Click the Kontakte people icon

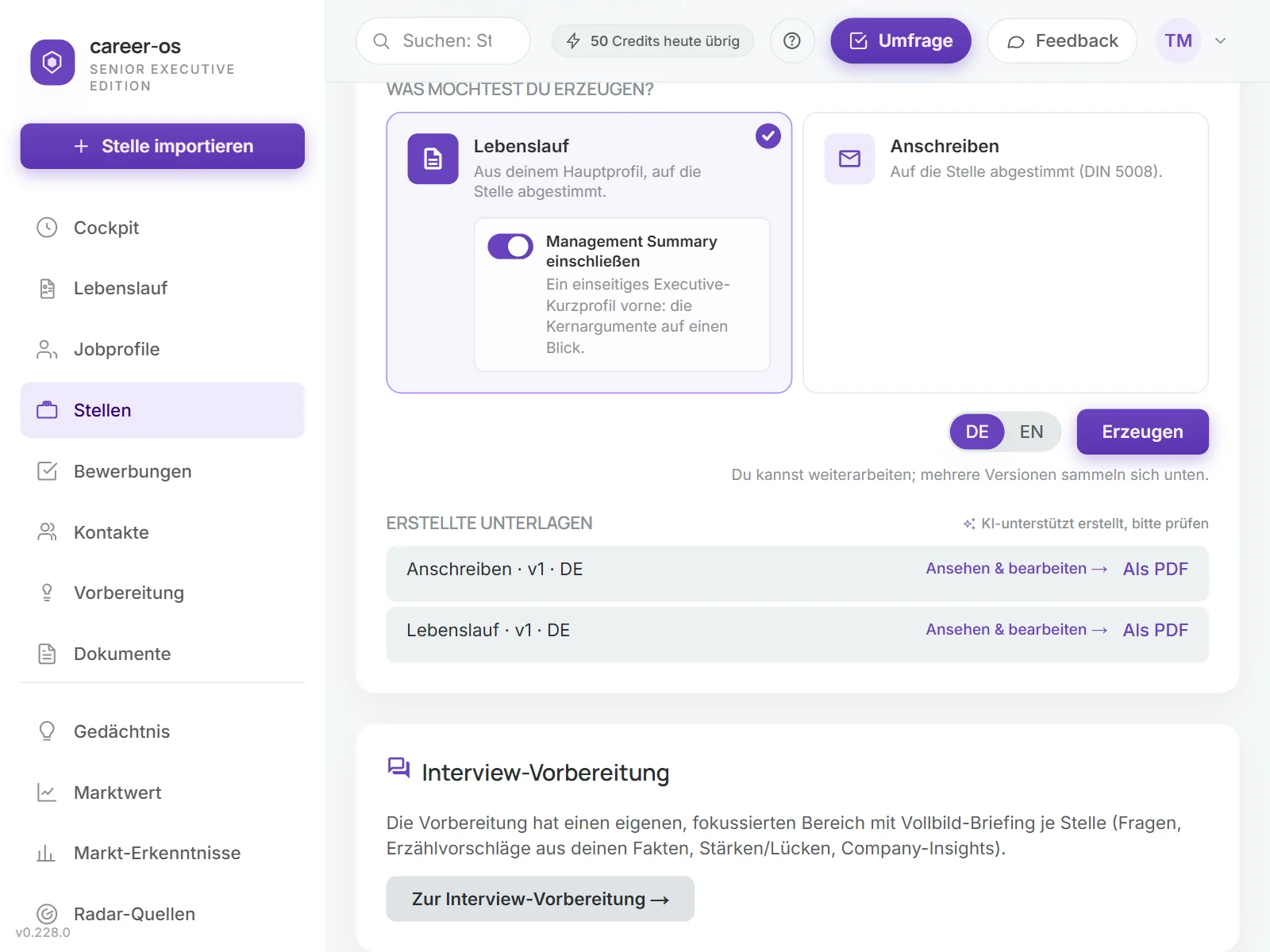coord(47,532)
